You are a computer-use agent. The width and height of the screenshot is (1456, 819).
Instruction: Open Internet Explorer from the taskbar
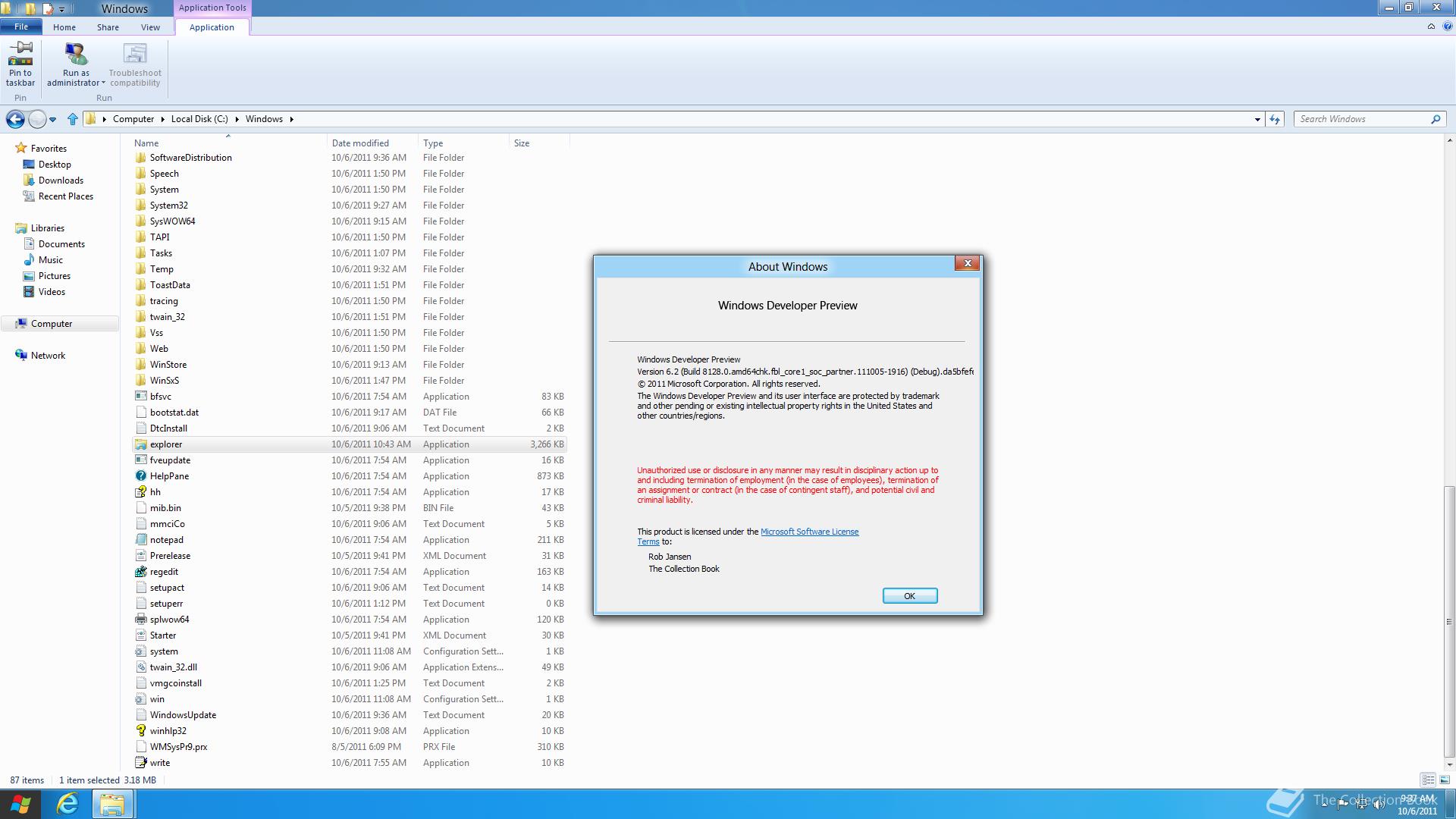[67, 804]
